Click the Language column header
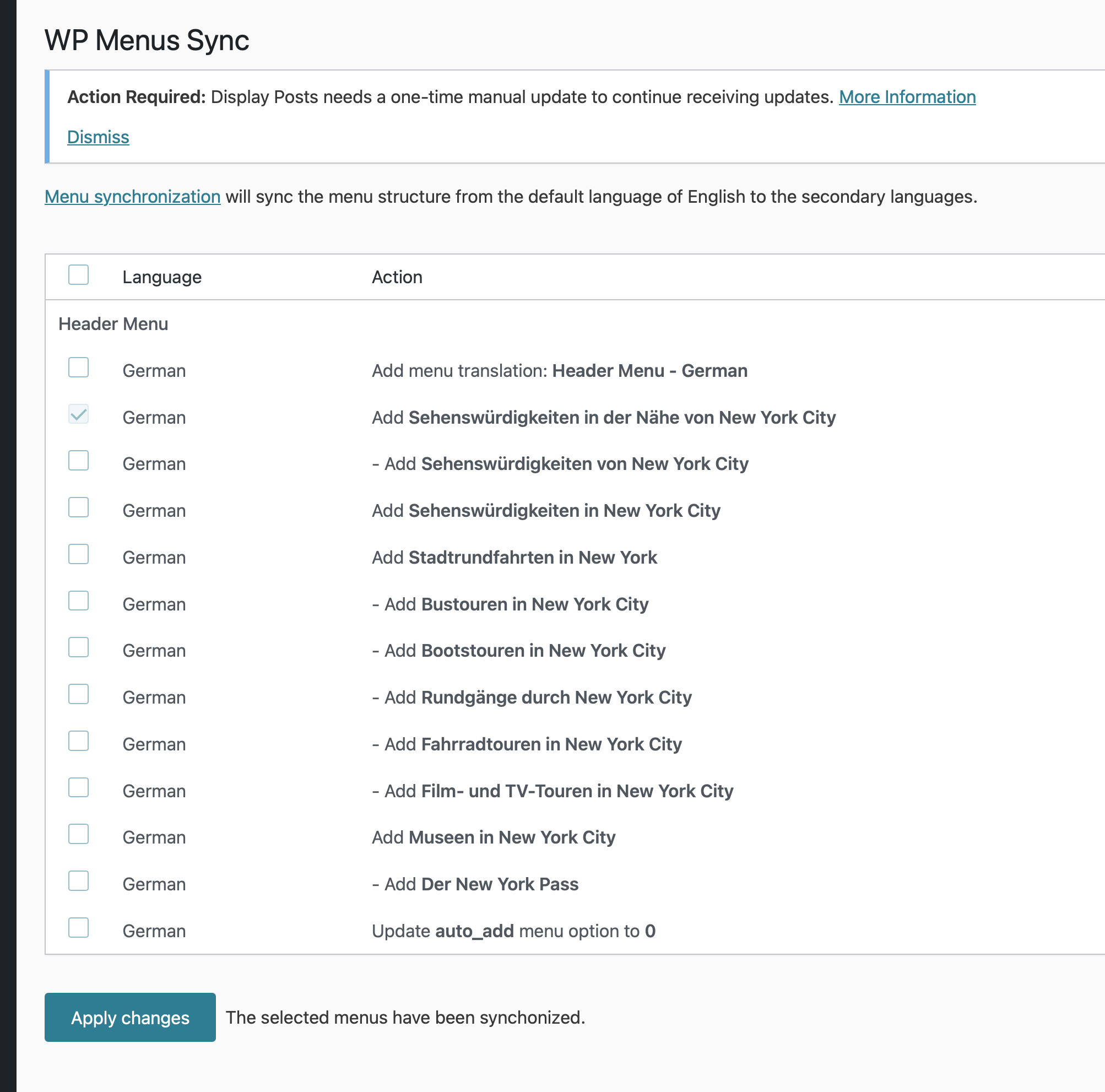 [162, 277]
